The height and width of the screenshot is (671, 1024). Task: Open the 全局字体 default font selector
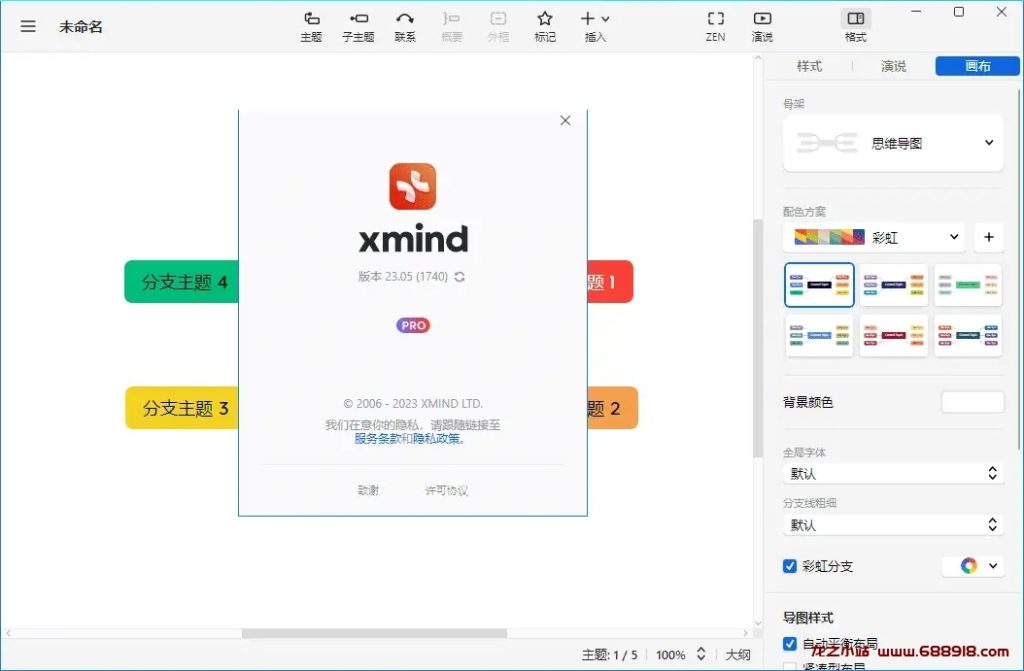(893, 473)
